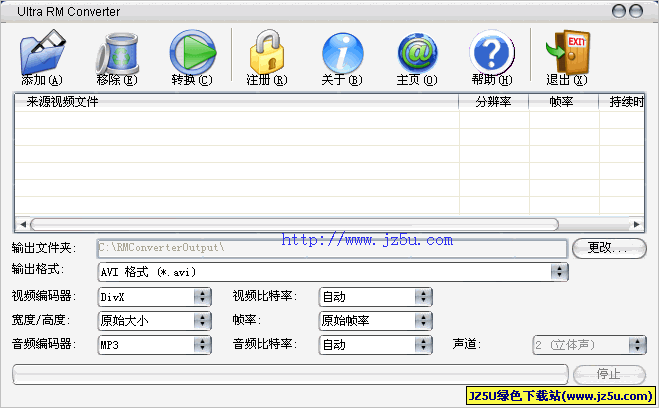Click the 停止 stop button
659x408 pixels.
tap(609, 374)
